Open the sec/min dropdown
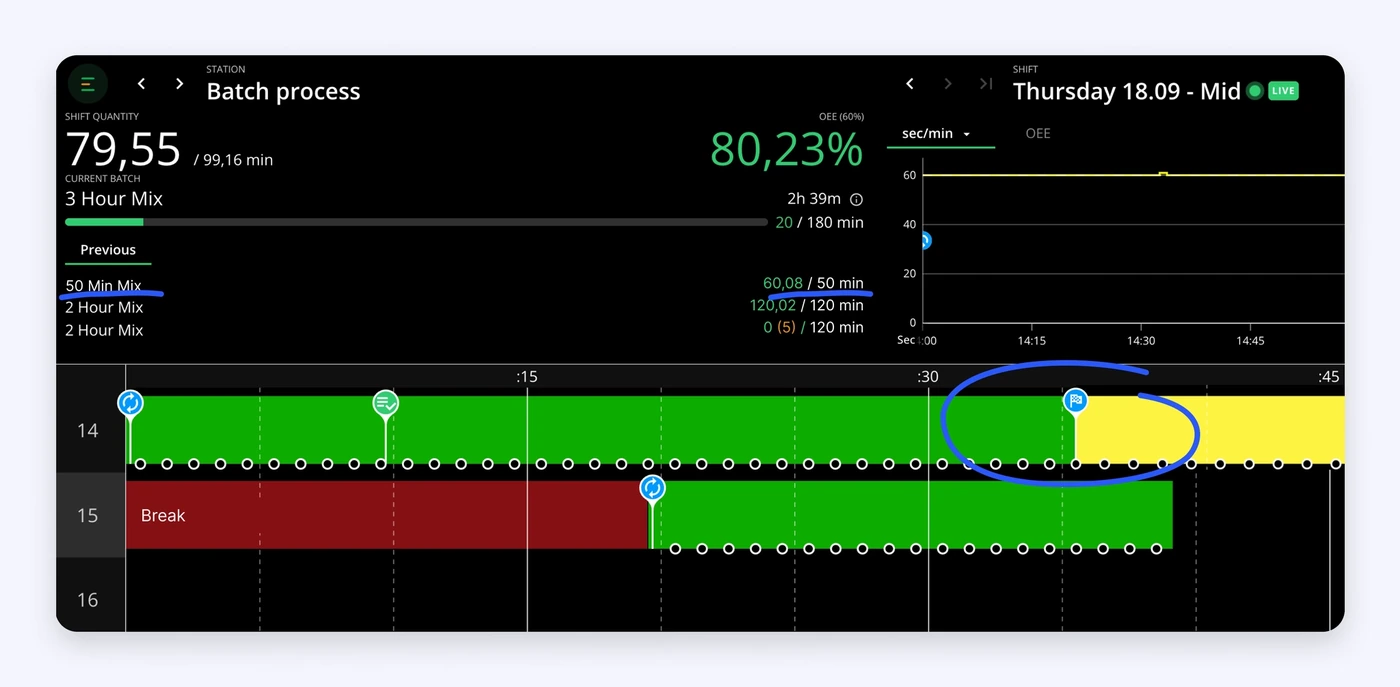The height and width of the screenshot is (687, 1400). (937, 133)
